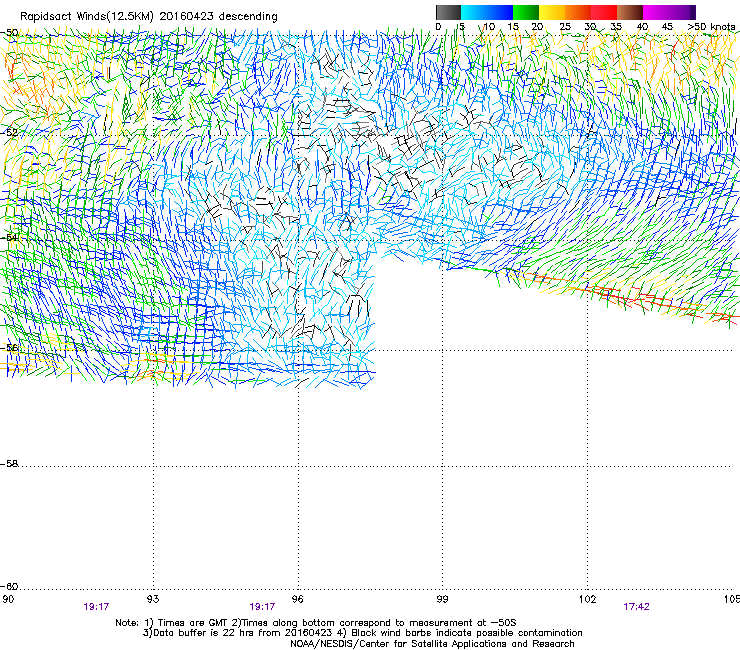Click the '-60' latitude label
Image resolution: width=740 pixels, height=650 pixels.
pos(9,587)
